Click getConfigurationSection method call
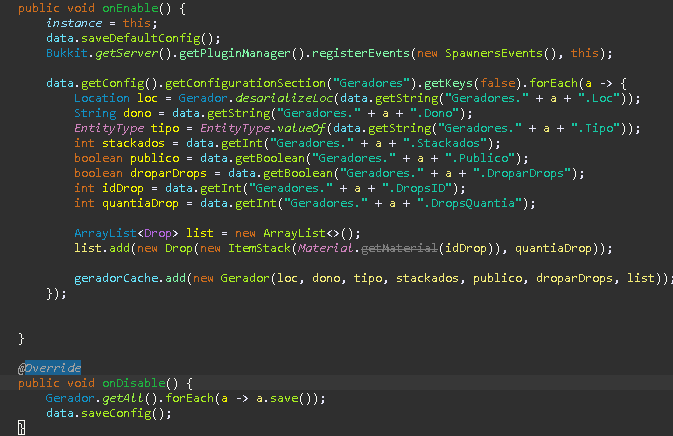 [x=246, y=83]
